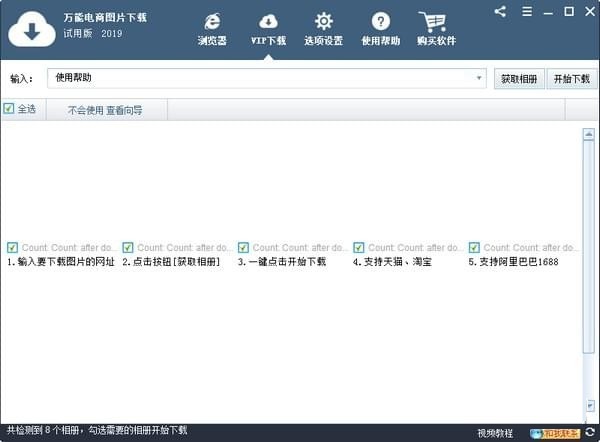
Task: Open 视频教程 link in status bar
Action: pos(495,433)
